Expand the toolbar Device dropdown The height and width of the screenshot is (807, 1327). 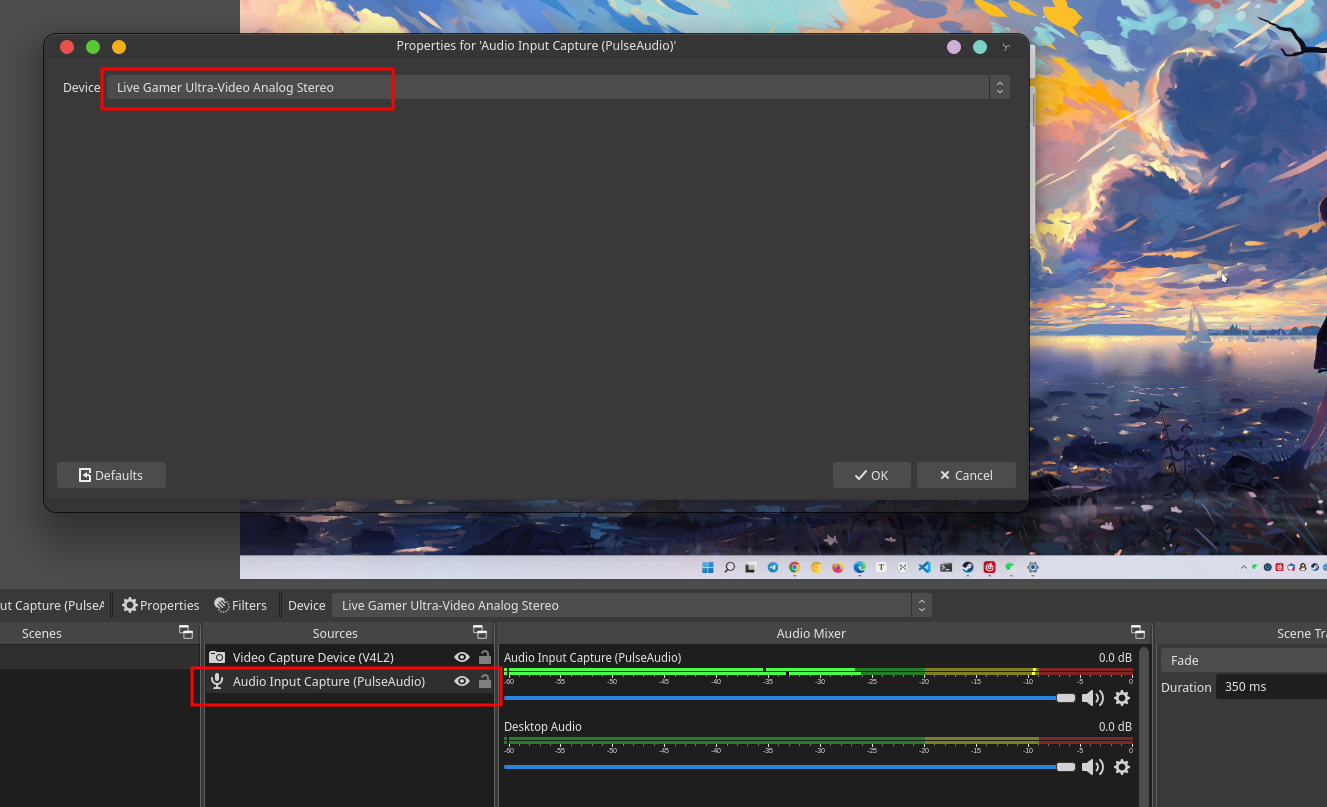click(632, 605)
